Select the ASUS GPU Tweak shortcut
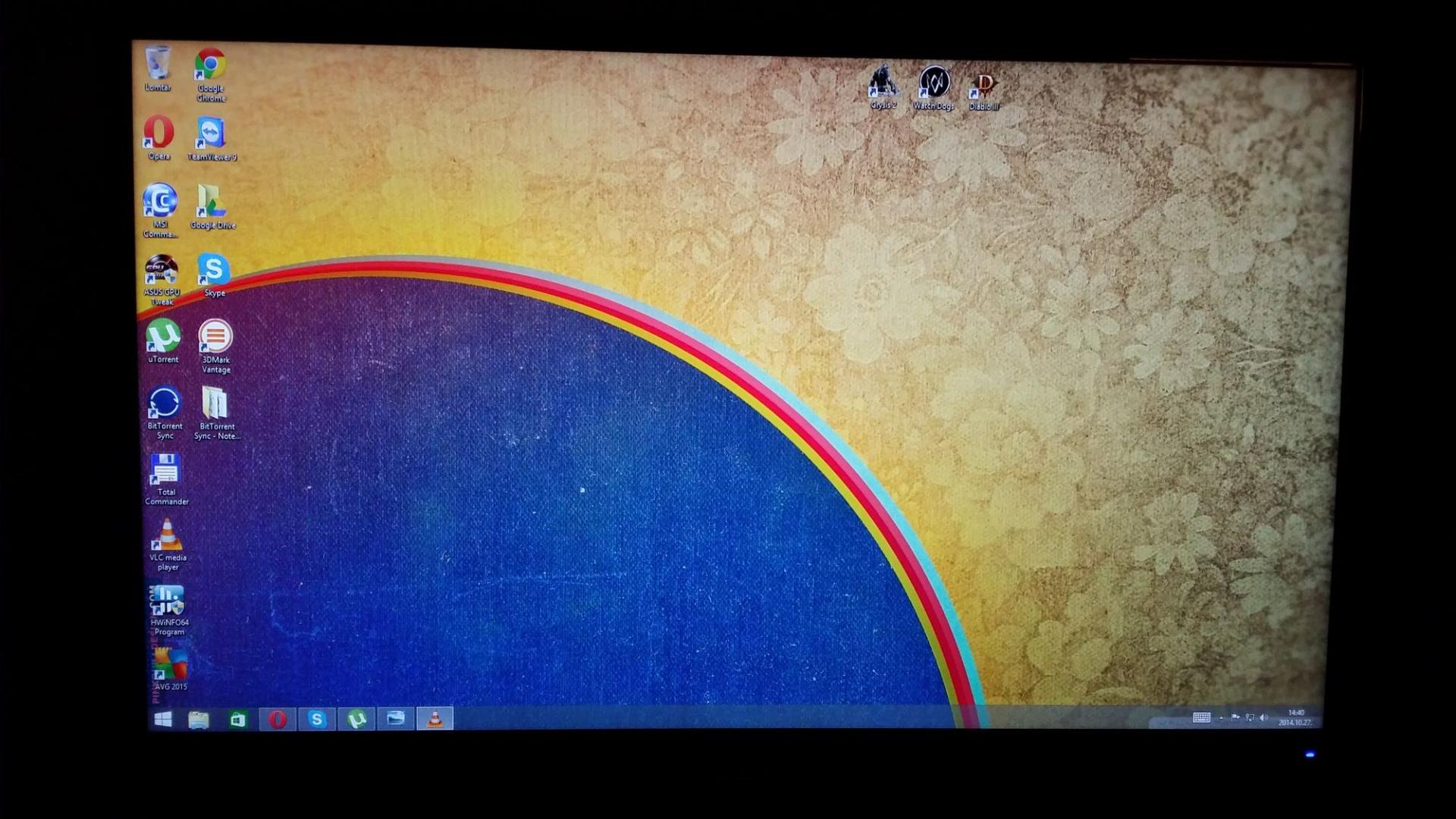The width and height of the screenshot is (1456, 819). 162,271
